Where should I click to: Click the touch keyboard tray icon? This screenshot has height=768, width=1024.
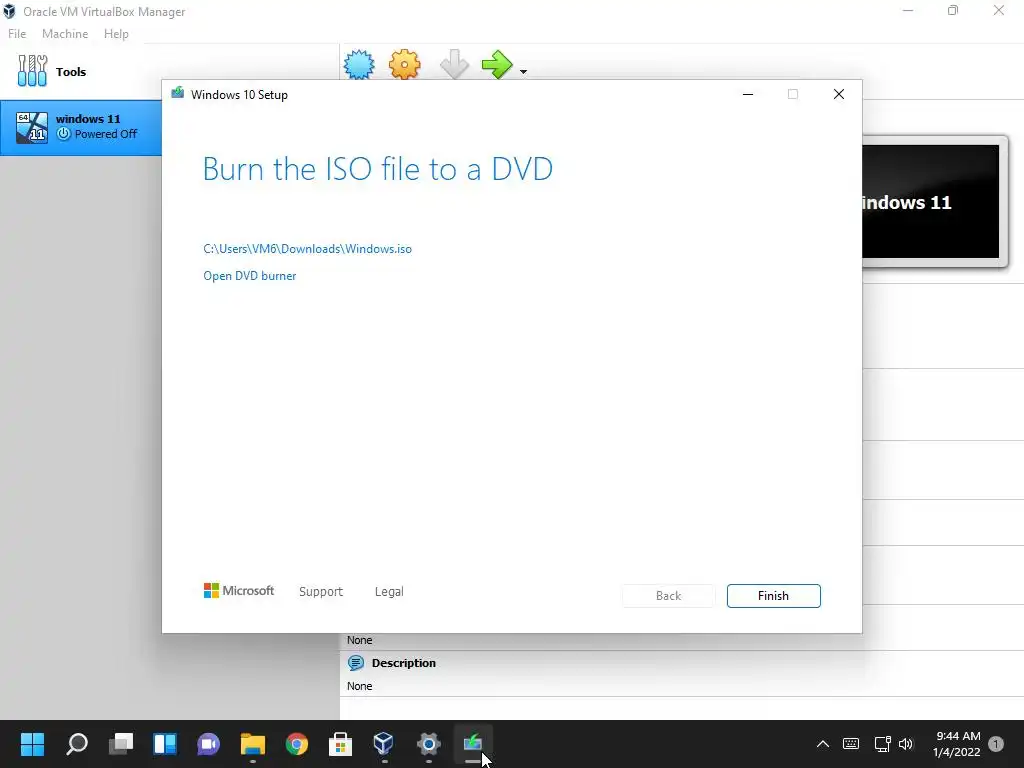[851, 744]
